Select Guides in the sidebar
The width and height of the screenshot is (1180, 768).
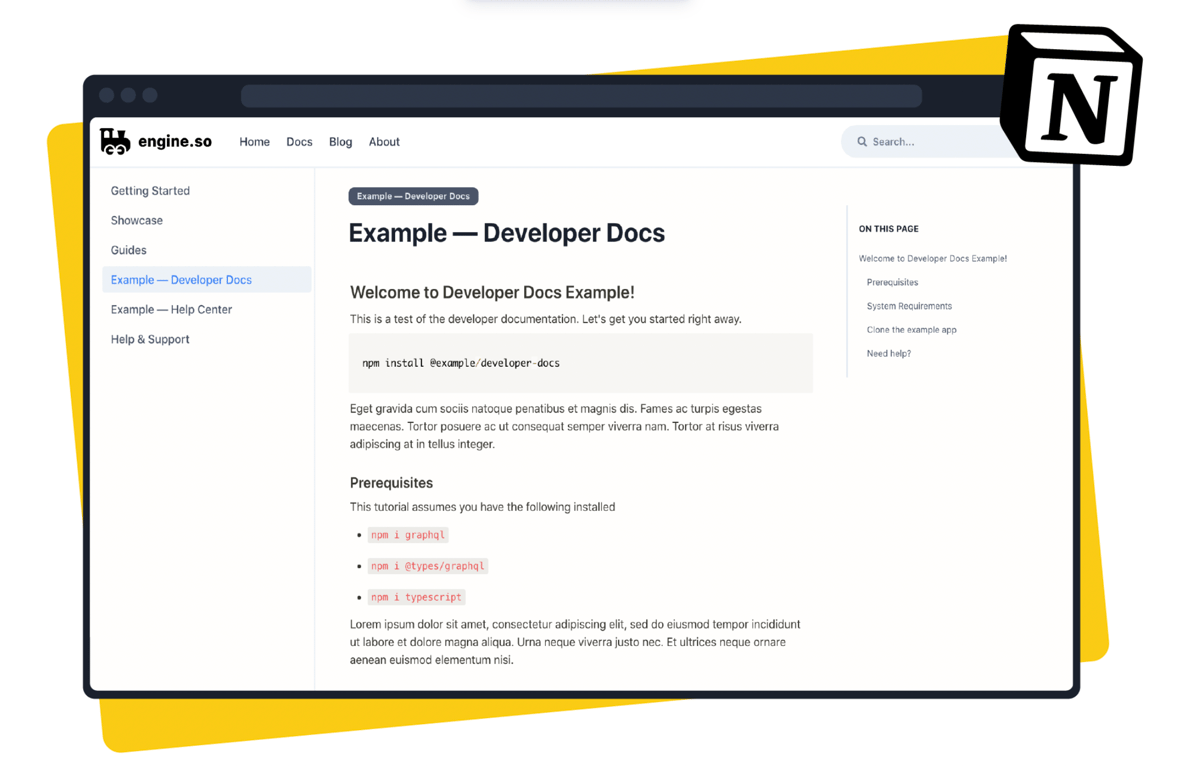click(129, 250)
